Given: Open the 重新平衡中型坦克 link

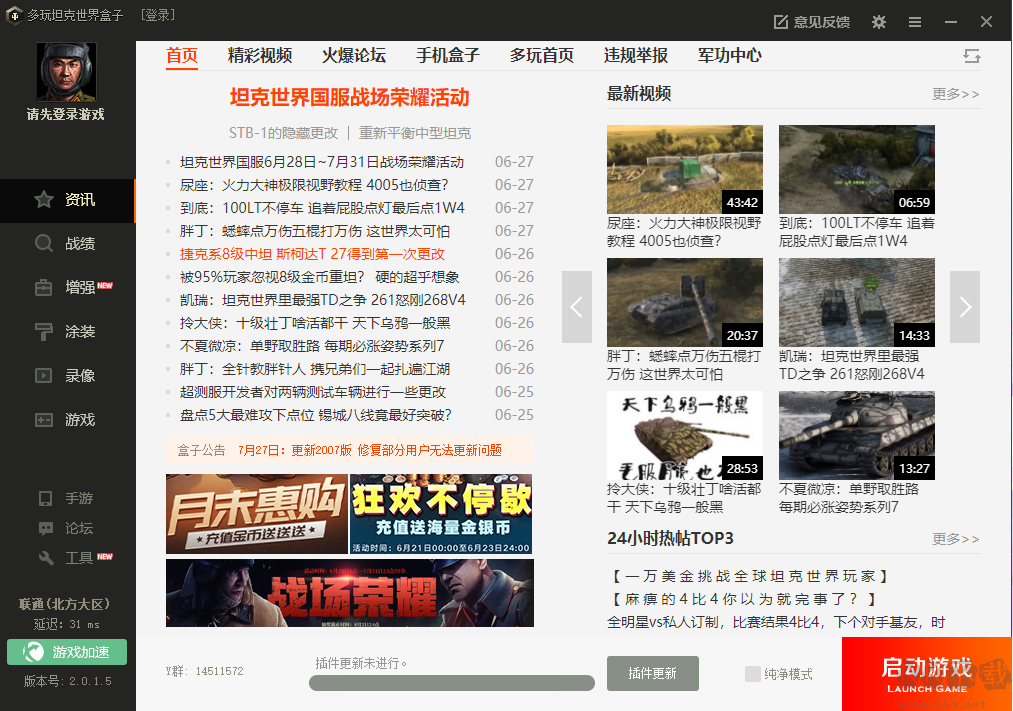Looking at the screenshot, I should click(x=415, y=133).
